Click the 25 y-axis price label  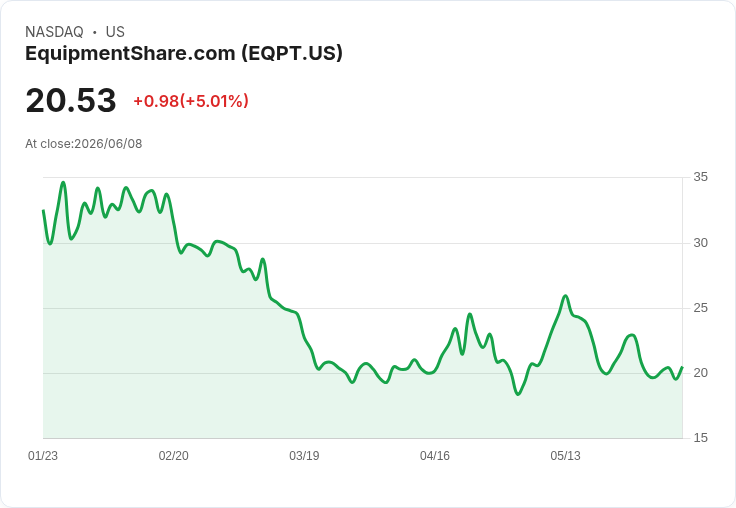[700, 308]
